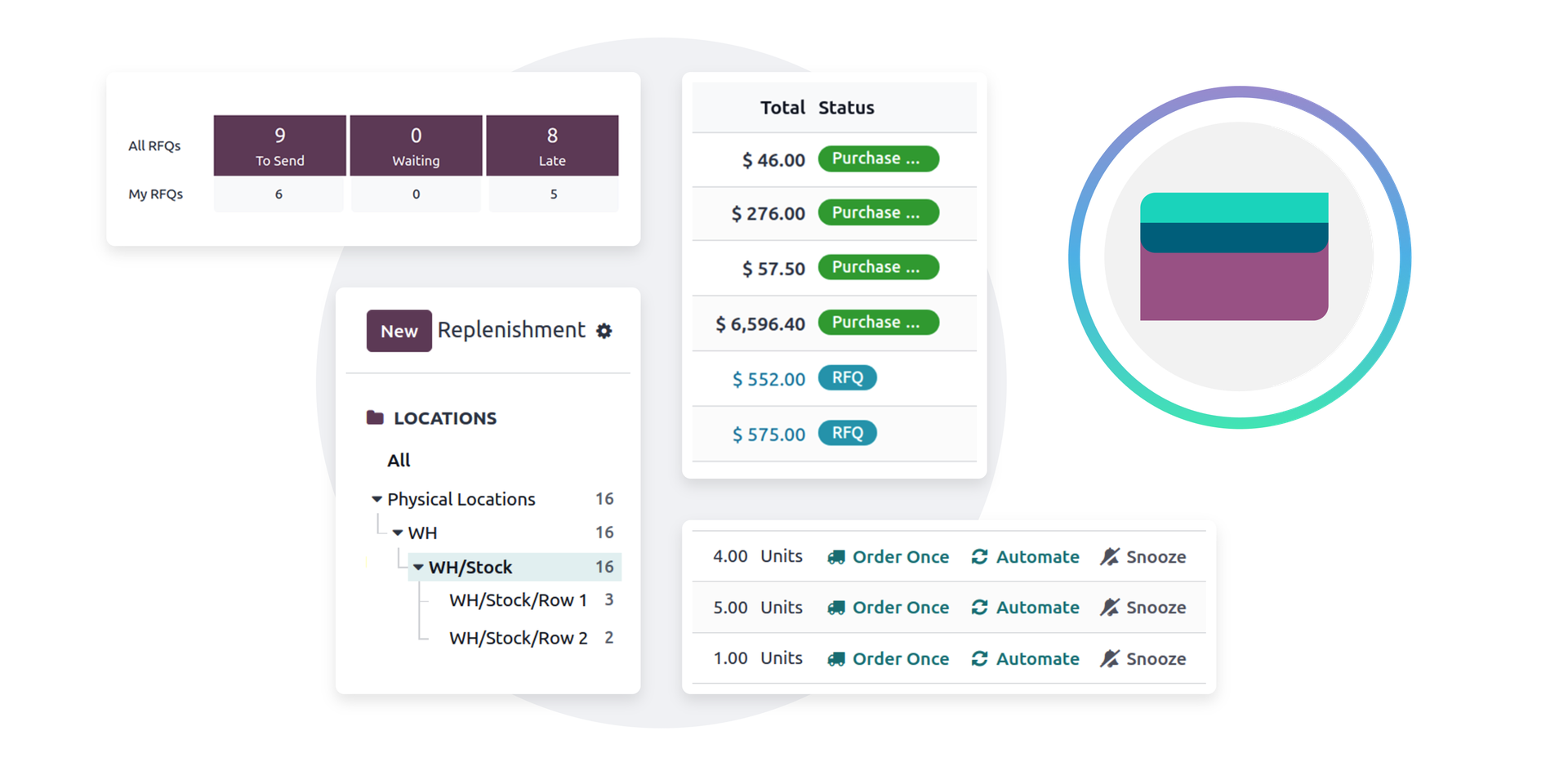Click the Replenishment settings gear icon

pos(604,331)
